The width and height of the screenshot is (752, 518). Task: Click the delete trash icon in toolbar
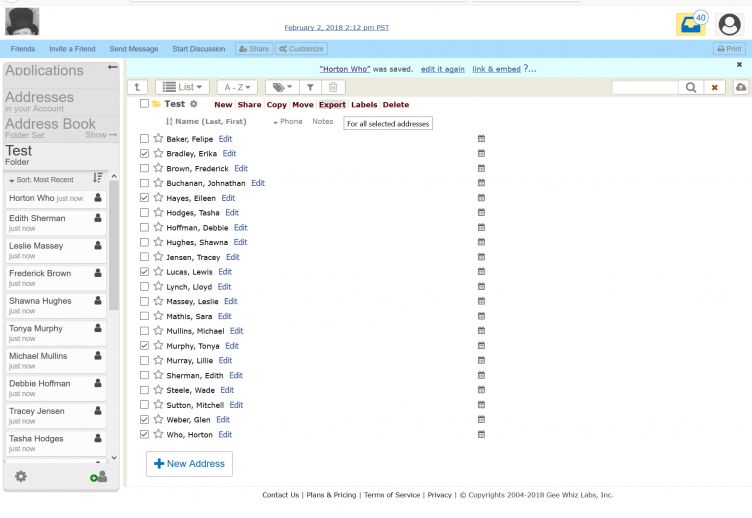(x=334, y=88)
